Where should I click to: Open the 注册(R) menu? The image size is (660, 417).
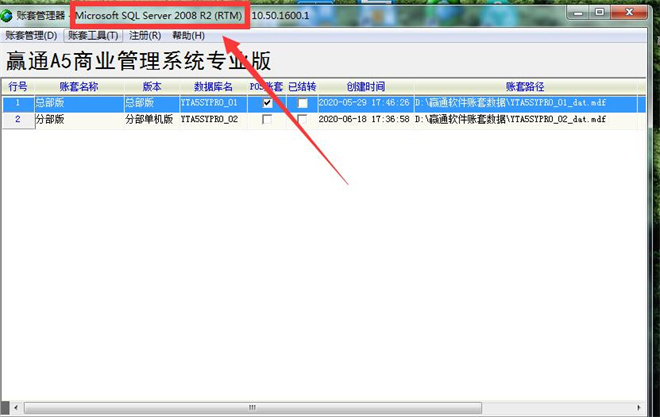click(x=145, y=36)
